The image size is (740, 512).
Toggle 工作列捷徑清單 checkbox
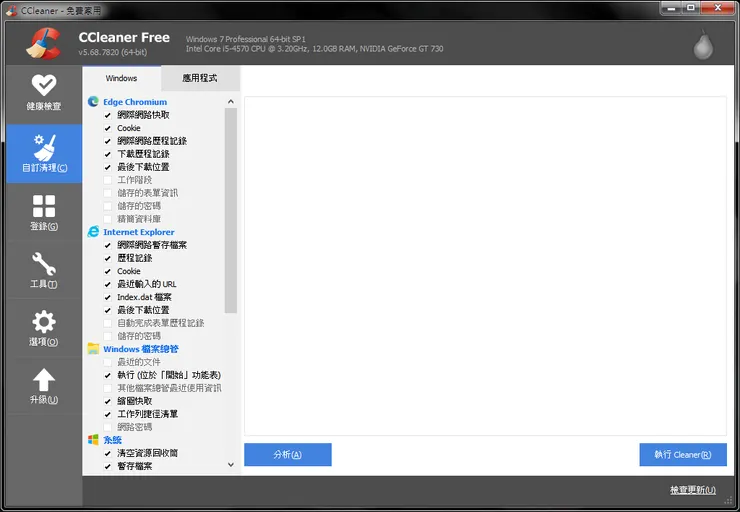[x=108, y=414]
